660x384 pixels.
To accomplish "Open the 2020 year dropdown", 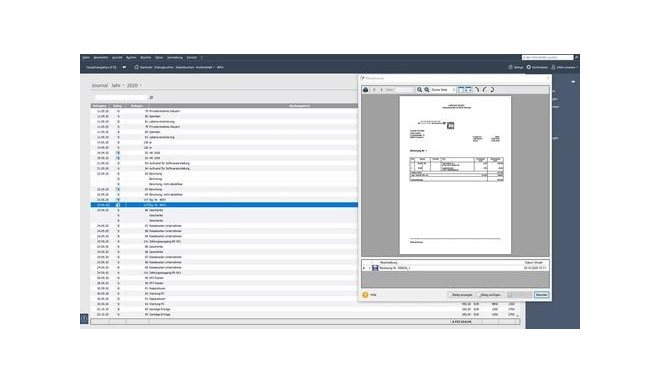I will [x=134, y=85].
